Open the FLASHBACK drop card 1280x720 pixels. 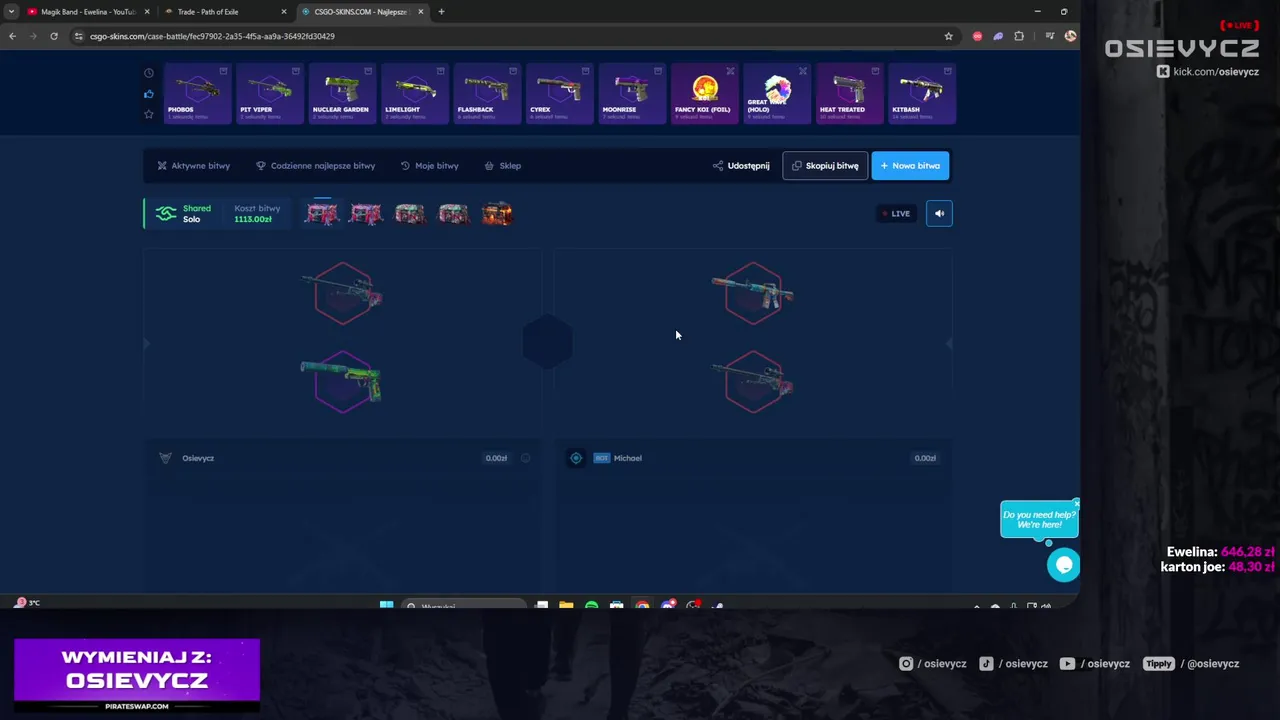pyautogui.click(x=487, y=94)
